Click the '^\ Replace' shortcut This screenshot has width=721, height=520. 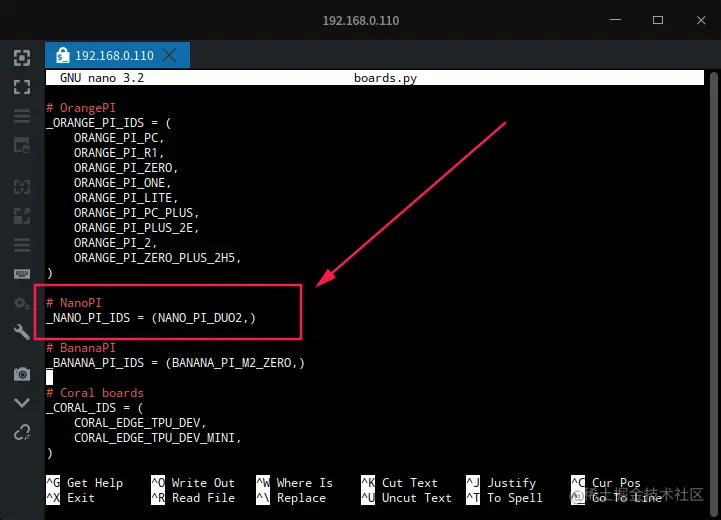point(291,498)
